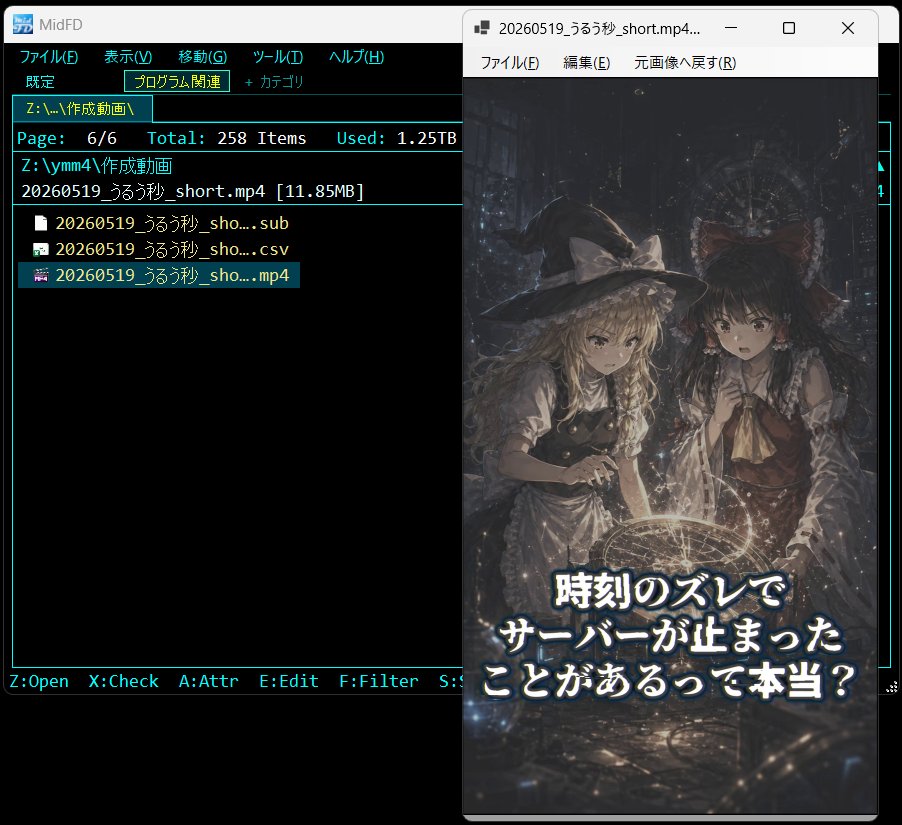Click the E:Edit command

[289, 681]
